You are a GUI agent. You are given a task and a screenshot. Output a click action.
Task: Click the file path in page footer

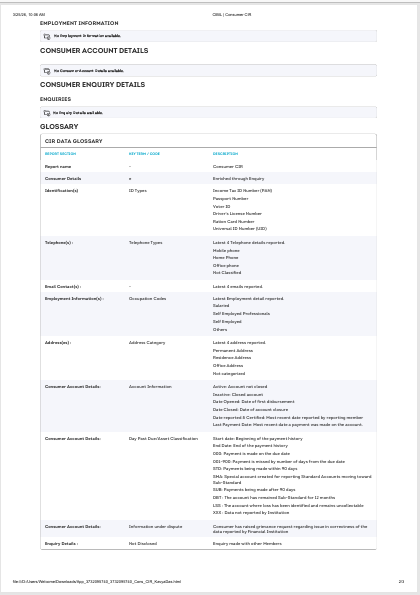click(x=97, y=581)
